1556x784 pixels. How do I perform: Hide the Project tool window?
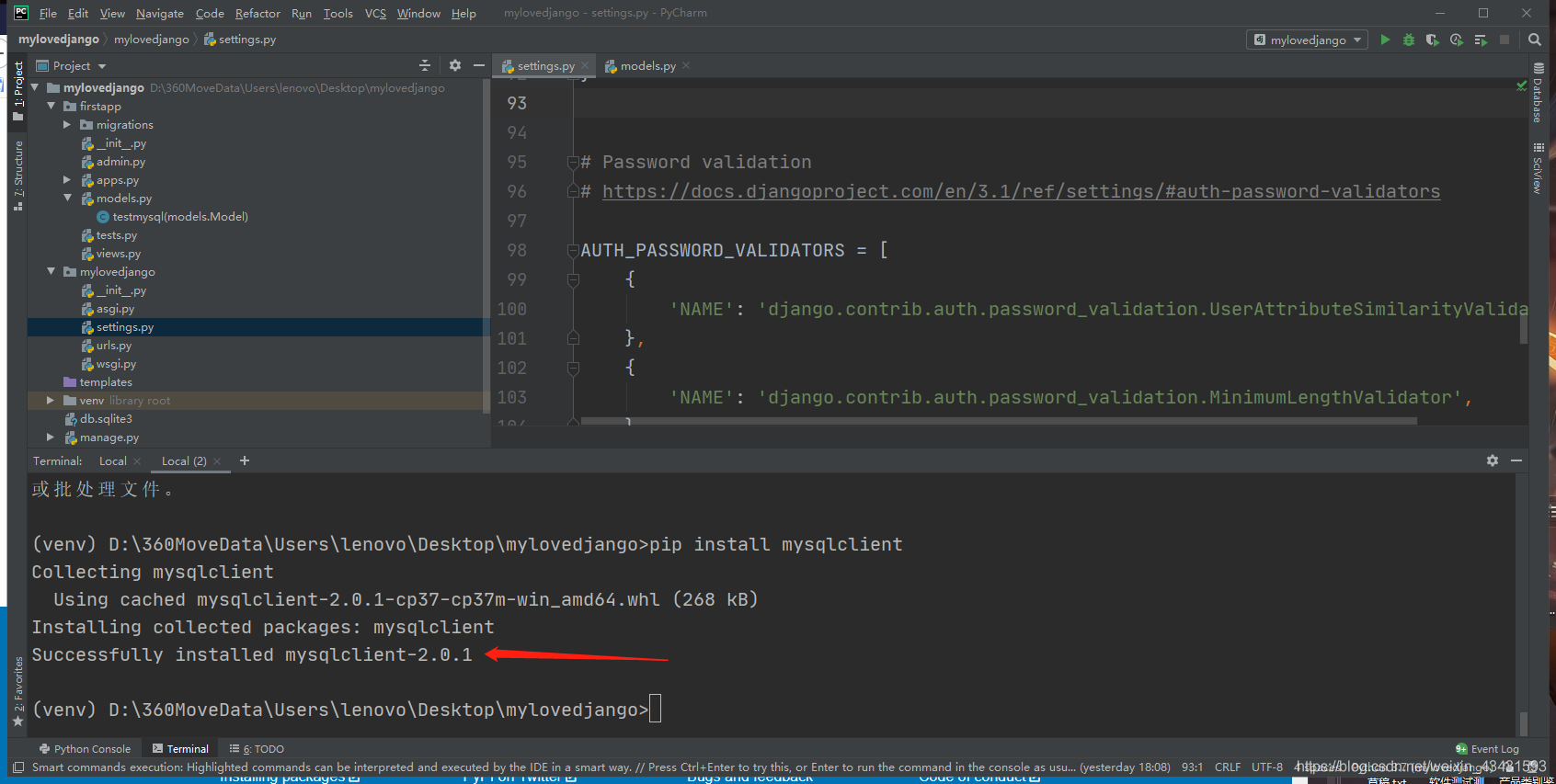[479, 65]
